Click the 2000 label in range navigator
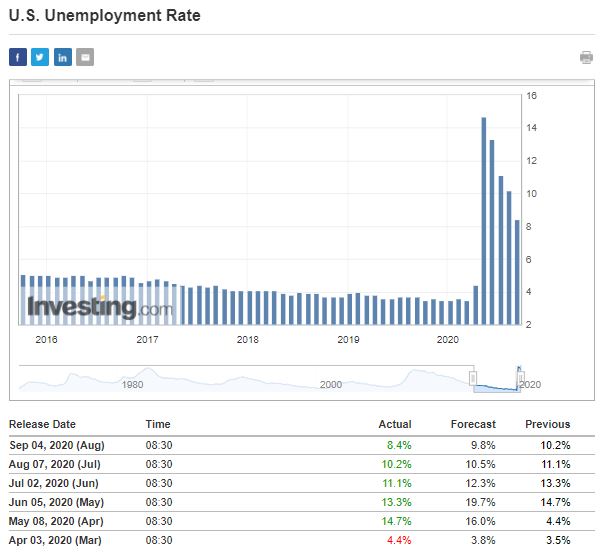610x556 pixels. (x=331, y=384)
